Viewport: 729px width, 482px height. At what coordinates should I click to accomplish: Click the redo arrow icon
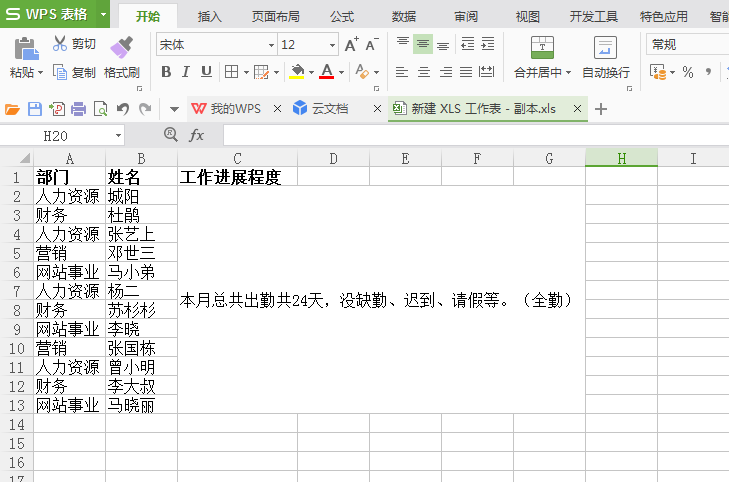(x=145, y=109)
